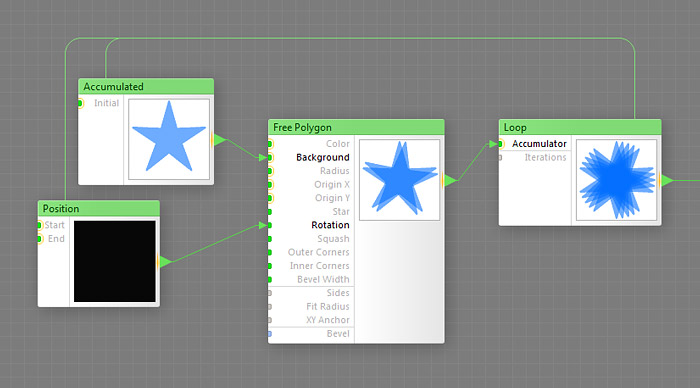
Task: Select the Sides parameter port
Action: 270,293
